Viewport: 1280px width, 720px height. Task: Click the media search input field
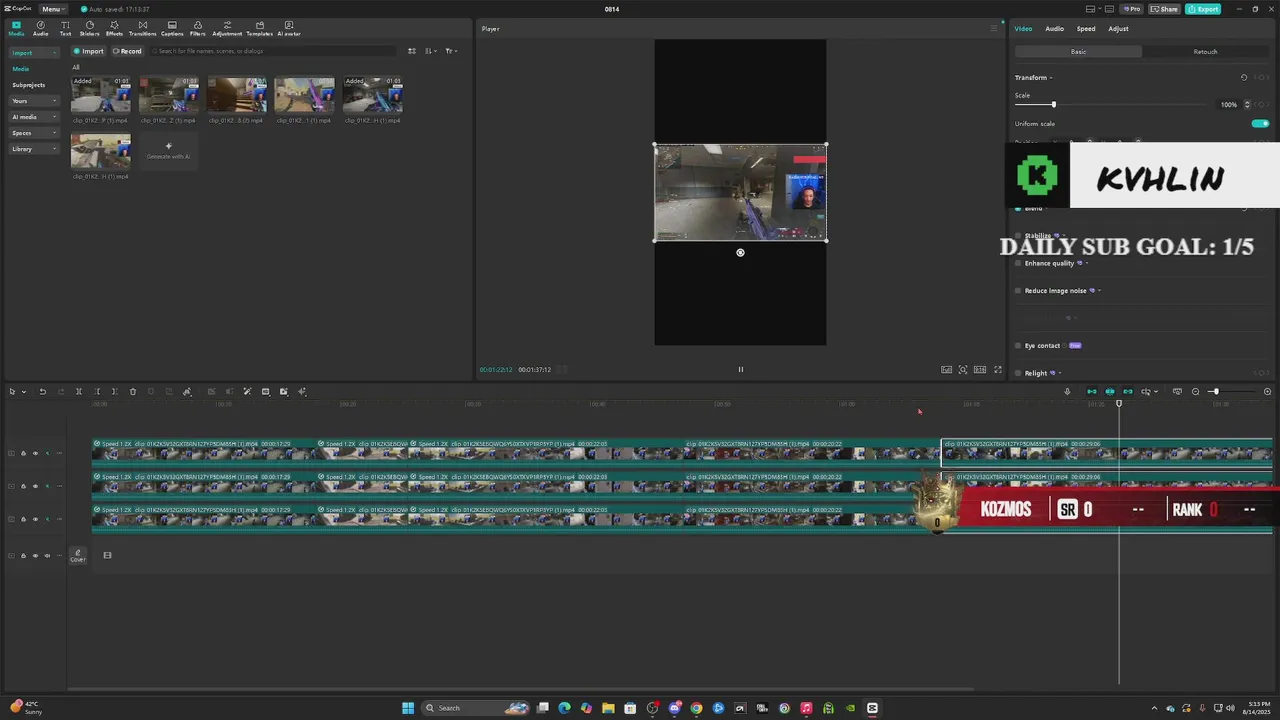click(x=275, y=51)
